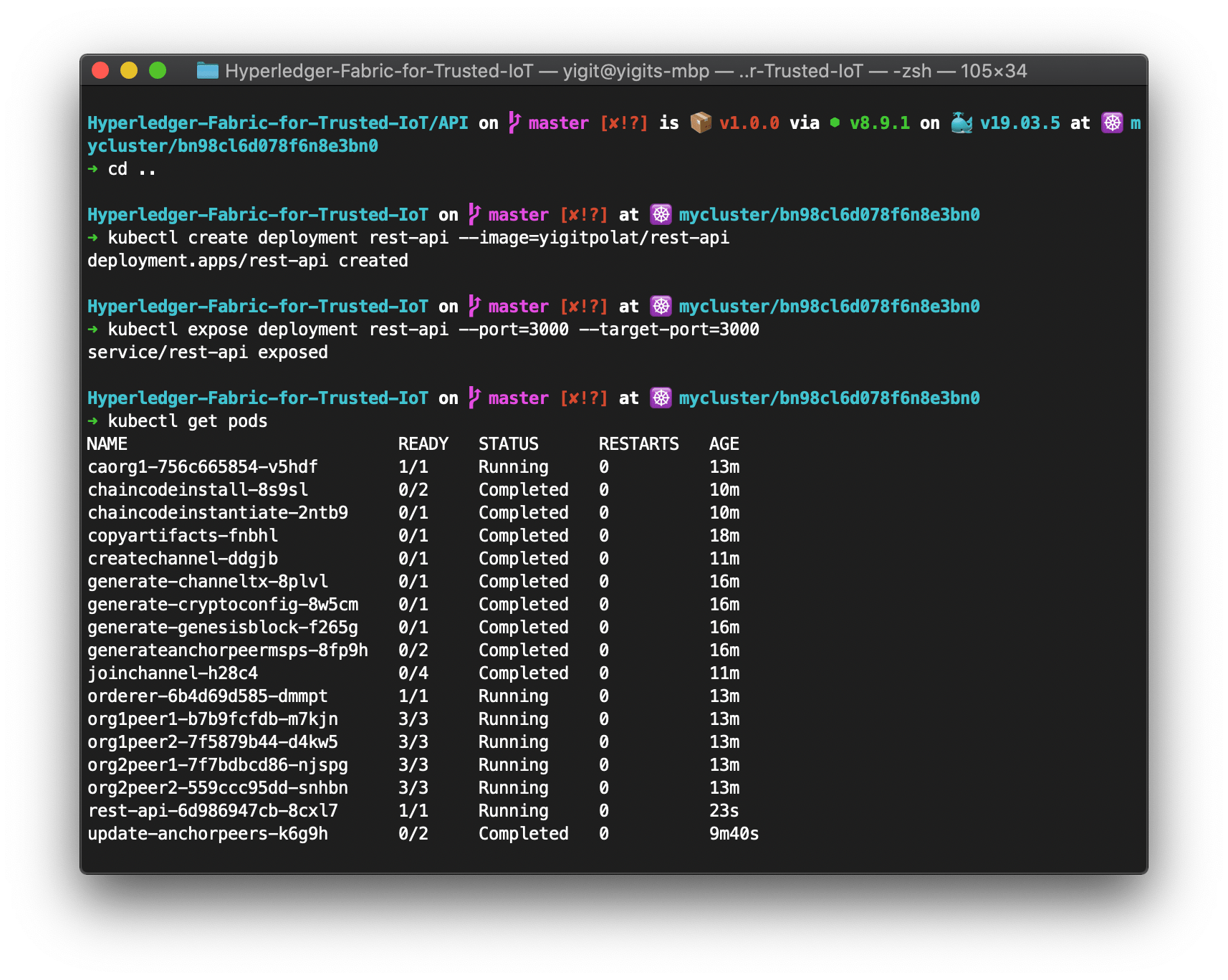Viewport: 1228px width, 980px height.
Task: Click the green prompt arrow before 'cd ..'
Action: [92, 169]
